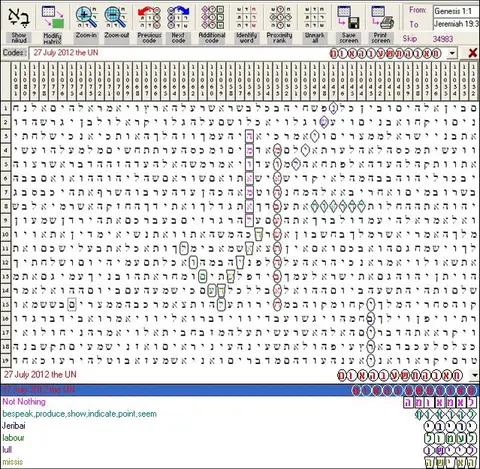Click the Hebrew letters beside labour entry
This screenshot has height=469, width=480.
pos(451,438)
